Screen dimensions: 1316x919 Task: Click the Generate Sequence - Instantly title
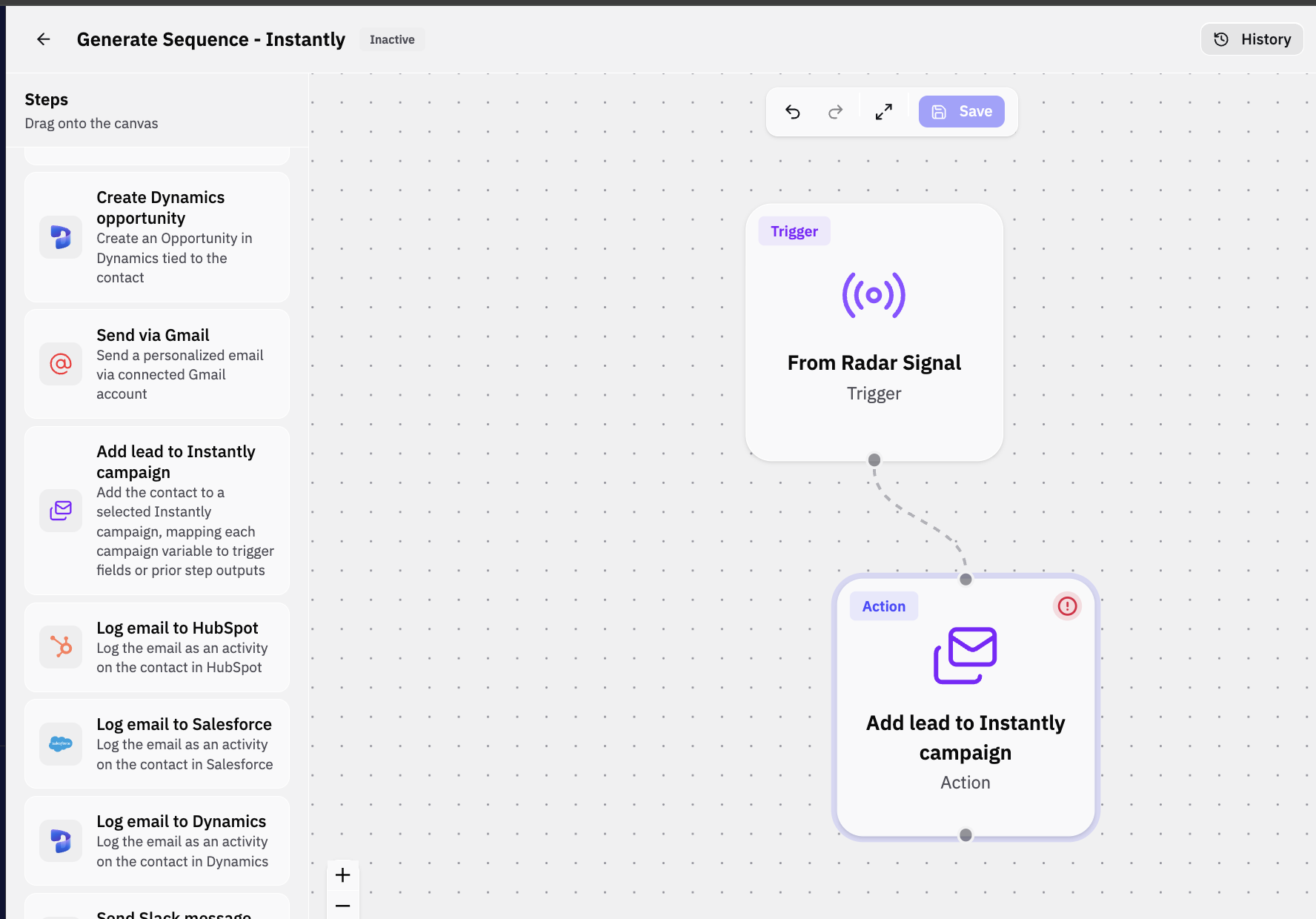211,39
